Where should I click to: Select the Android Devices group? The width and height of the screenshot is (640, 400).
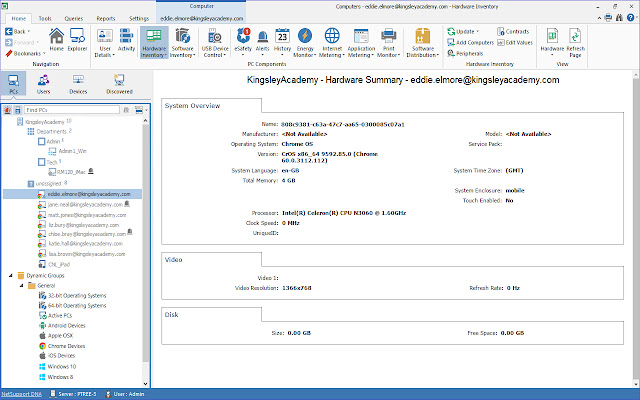point(62,325)
